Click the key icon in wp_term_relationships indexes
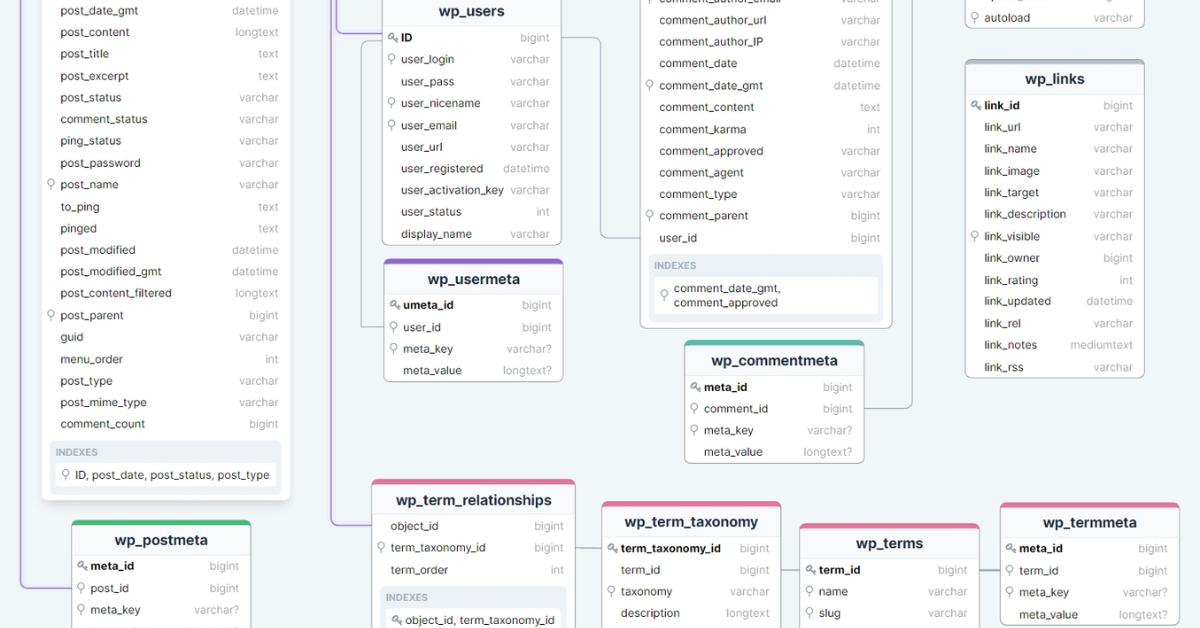 (396, 620)
